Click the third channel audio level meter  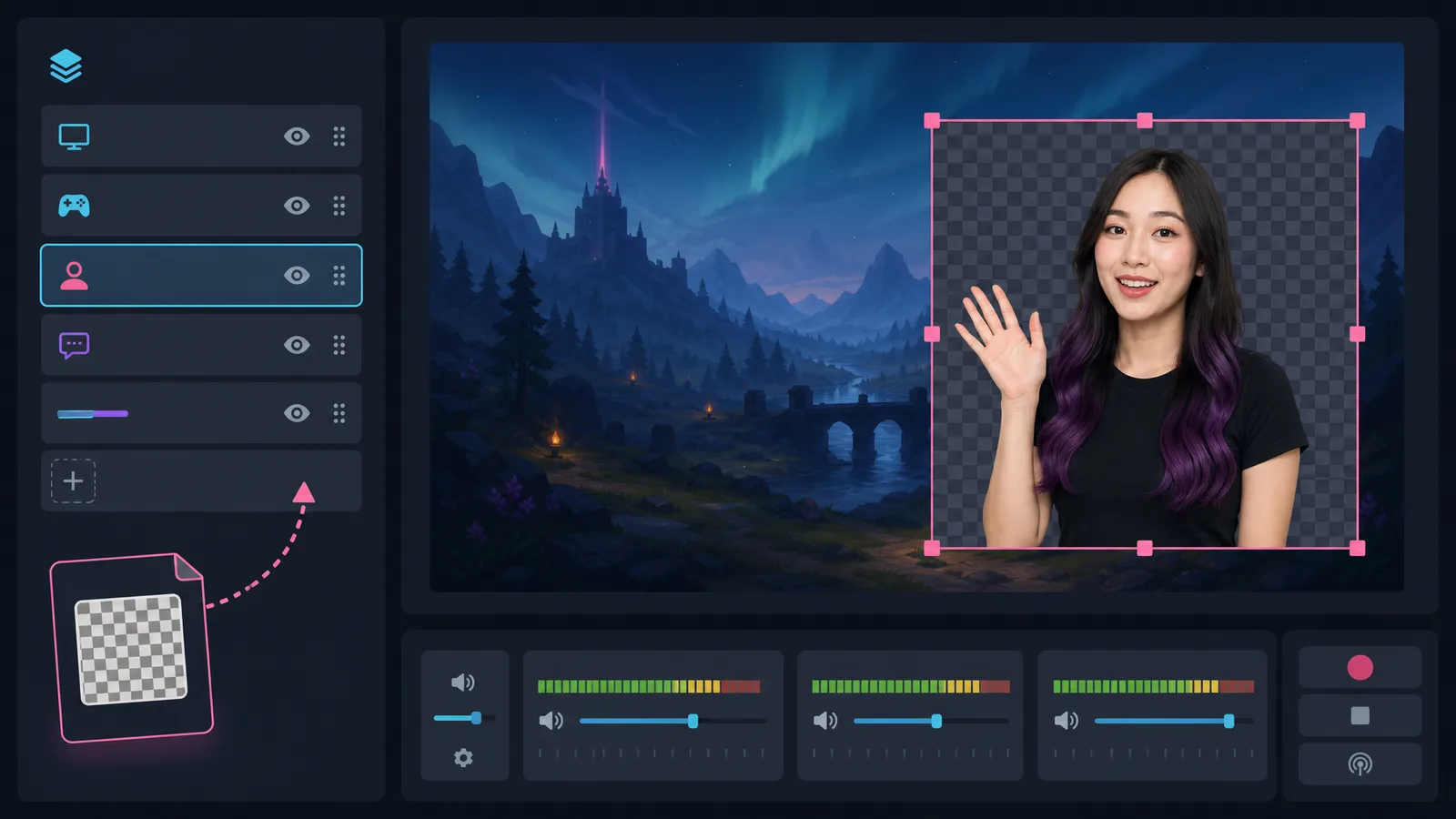[1153, 686]
